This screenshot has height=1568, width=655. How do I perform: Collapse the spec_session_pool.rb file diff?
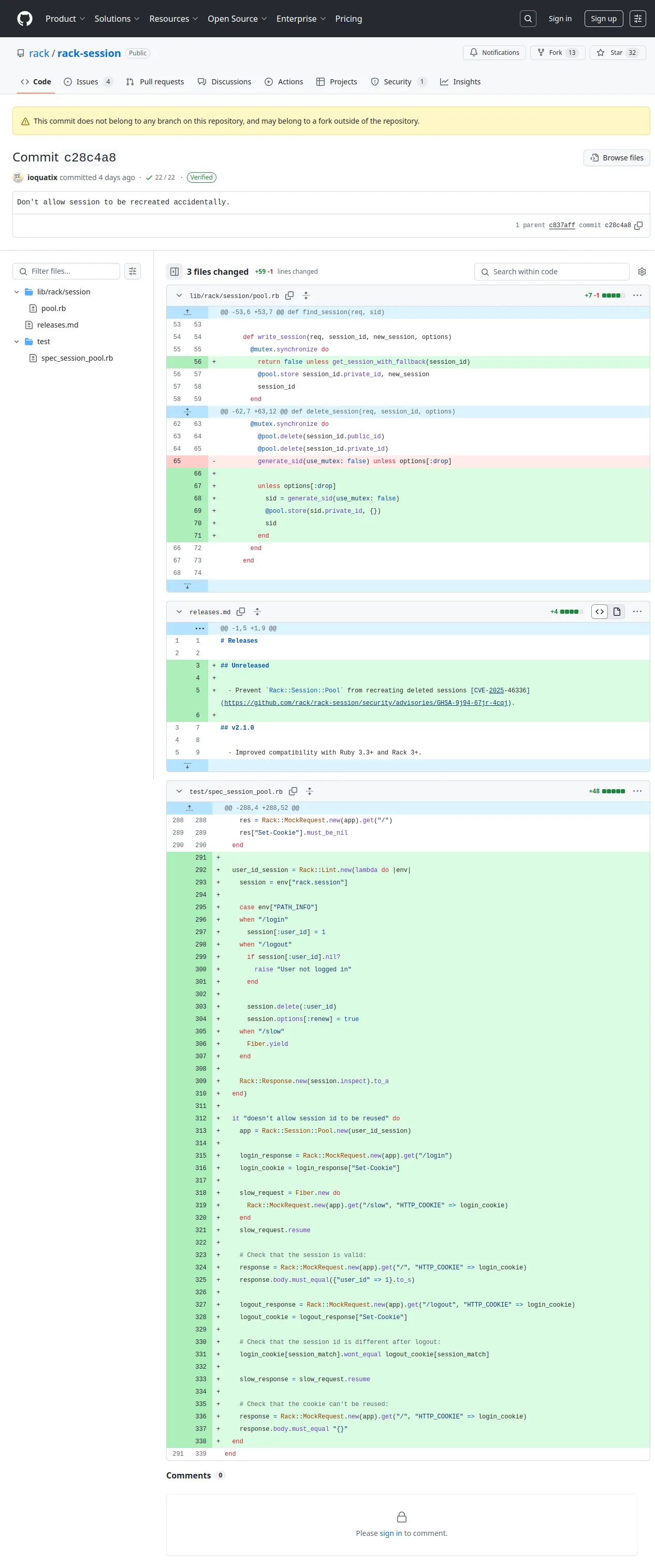pos(179,791)
